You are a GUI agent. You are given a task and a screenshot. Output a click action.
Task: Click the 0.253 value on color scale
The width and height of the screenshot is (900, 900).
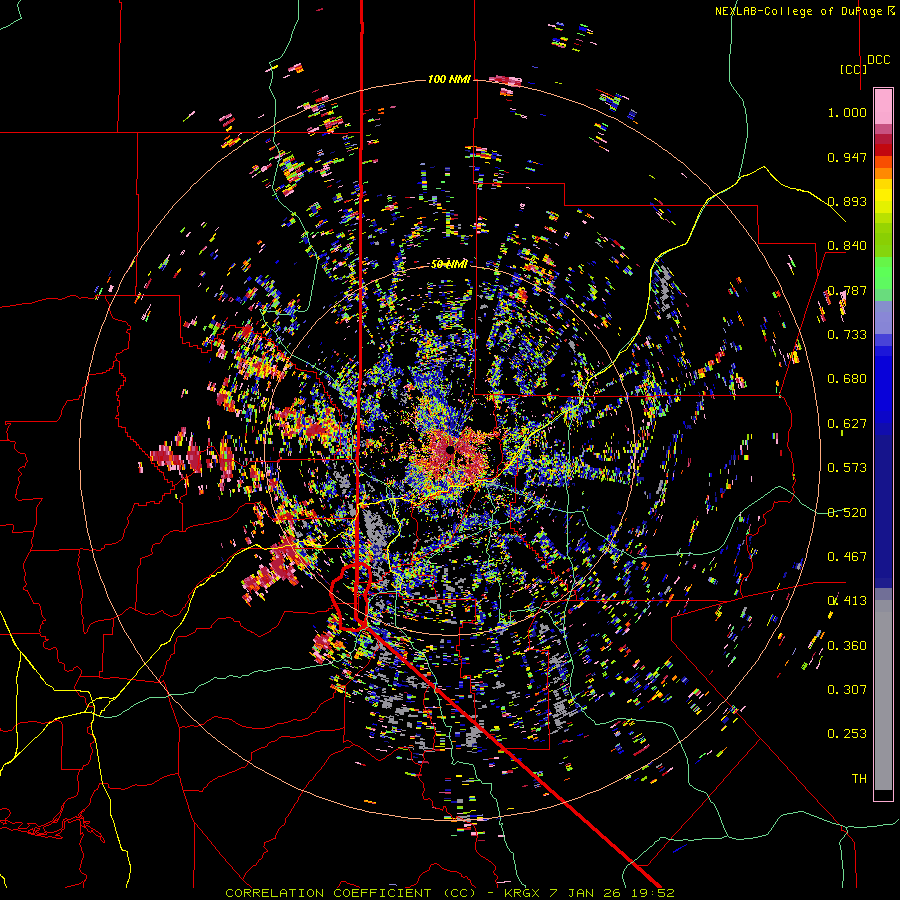[x=847, y=734]
